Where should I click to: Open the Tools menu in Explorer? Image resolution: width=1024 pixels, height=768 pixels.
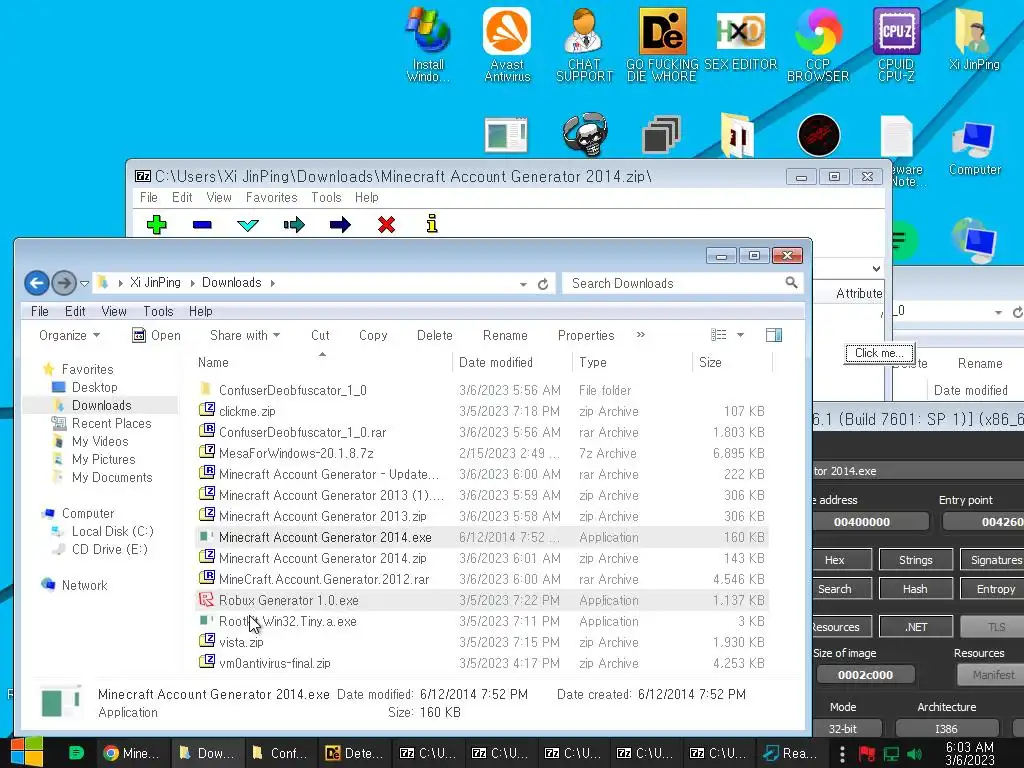tap(158, 312)
